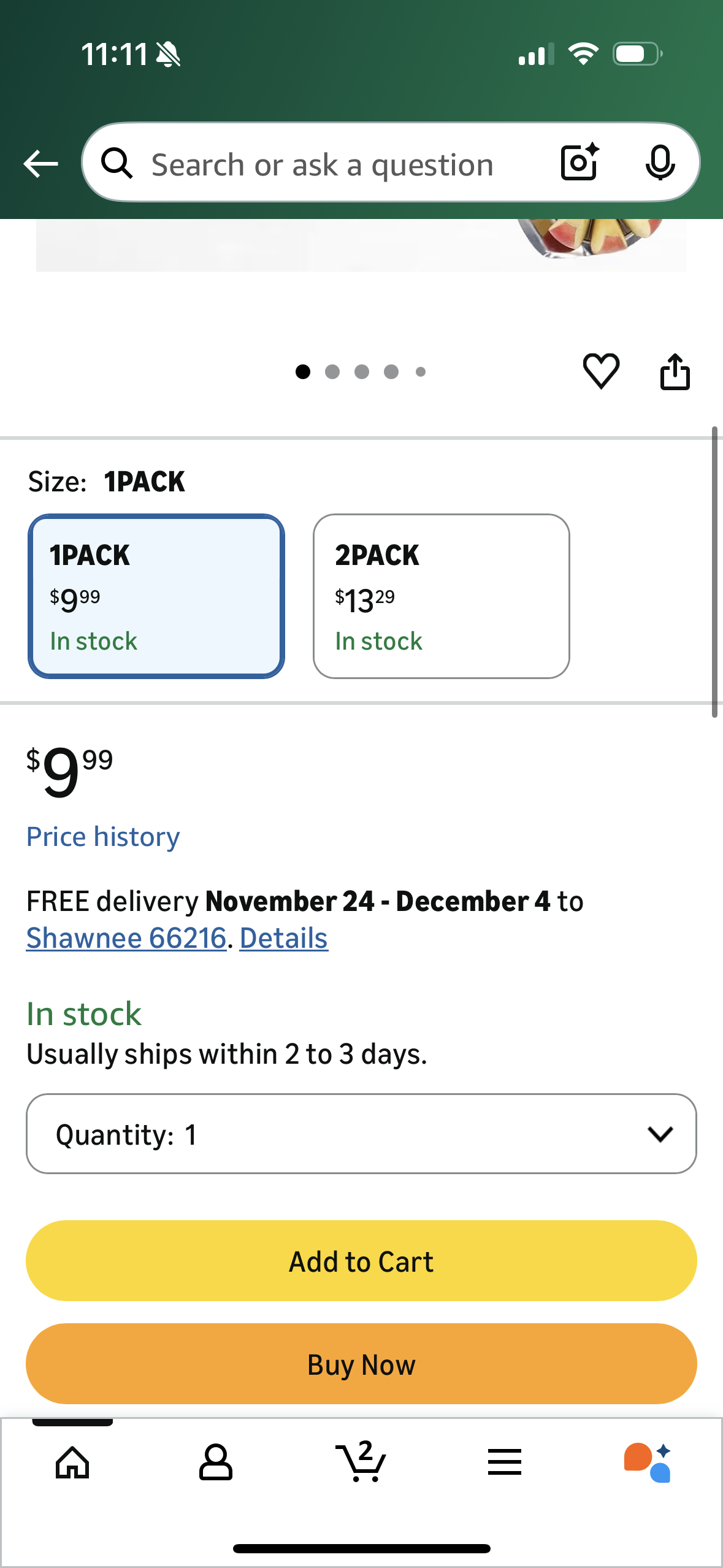Open the hamburger menu icon
The width and height of the screenshot is (723, 1568).
coord(504,1462)
